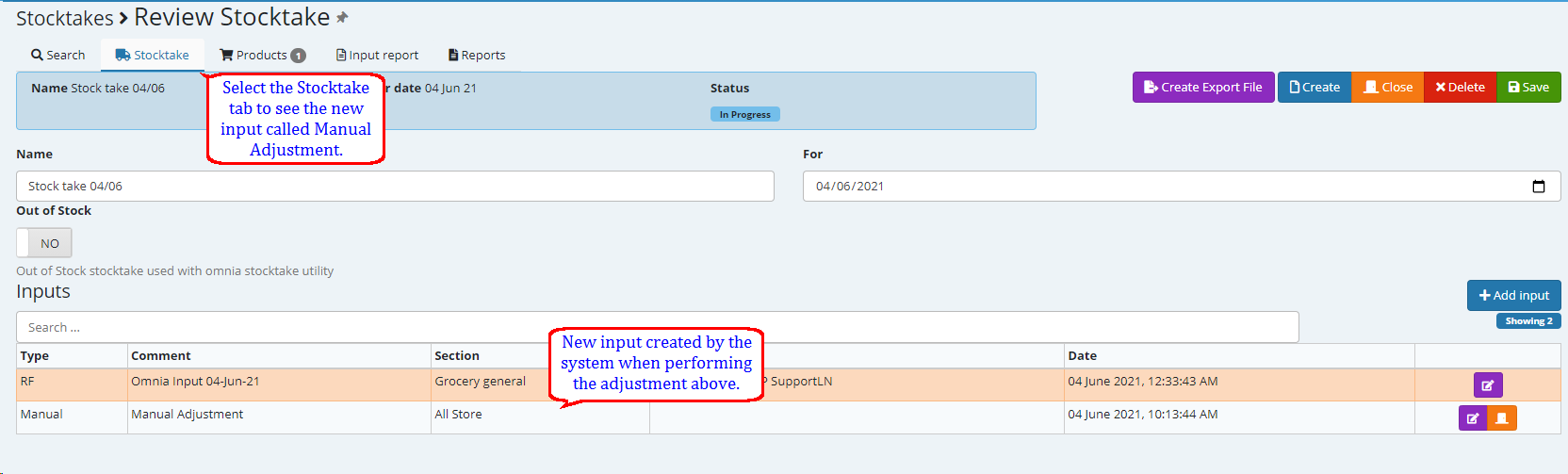
Task: Click the purple edit icon in RF row
Action: [x=1488, y=384]
